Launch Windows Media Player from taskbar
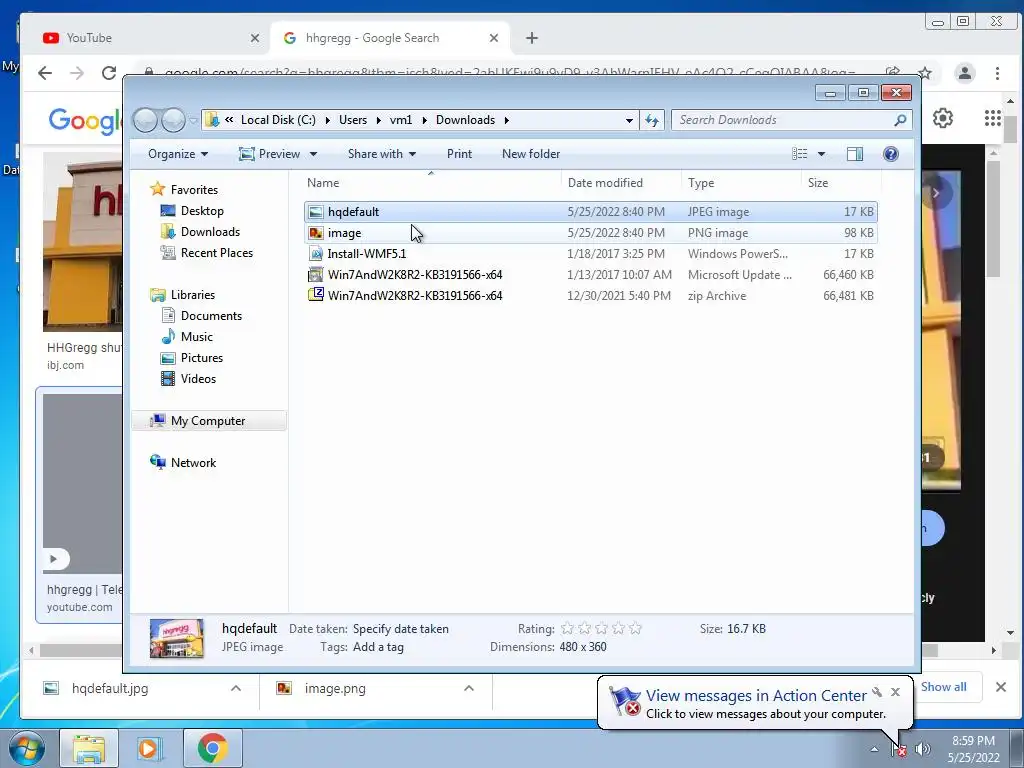The image size is (1024, 768). tap(150, 748)
